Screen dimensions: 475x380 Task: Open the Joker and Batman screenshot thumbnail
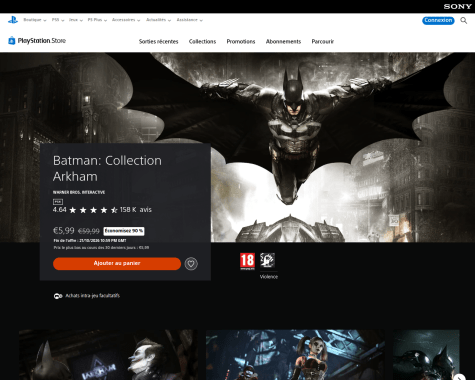[108, 355]
